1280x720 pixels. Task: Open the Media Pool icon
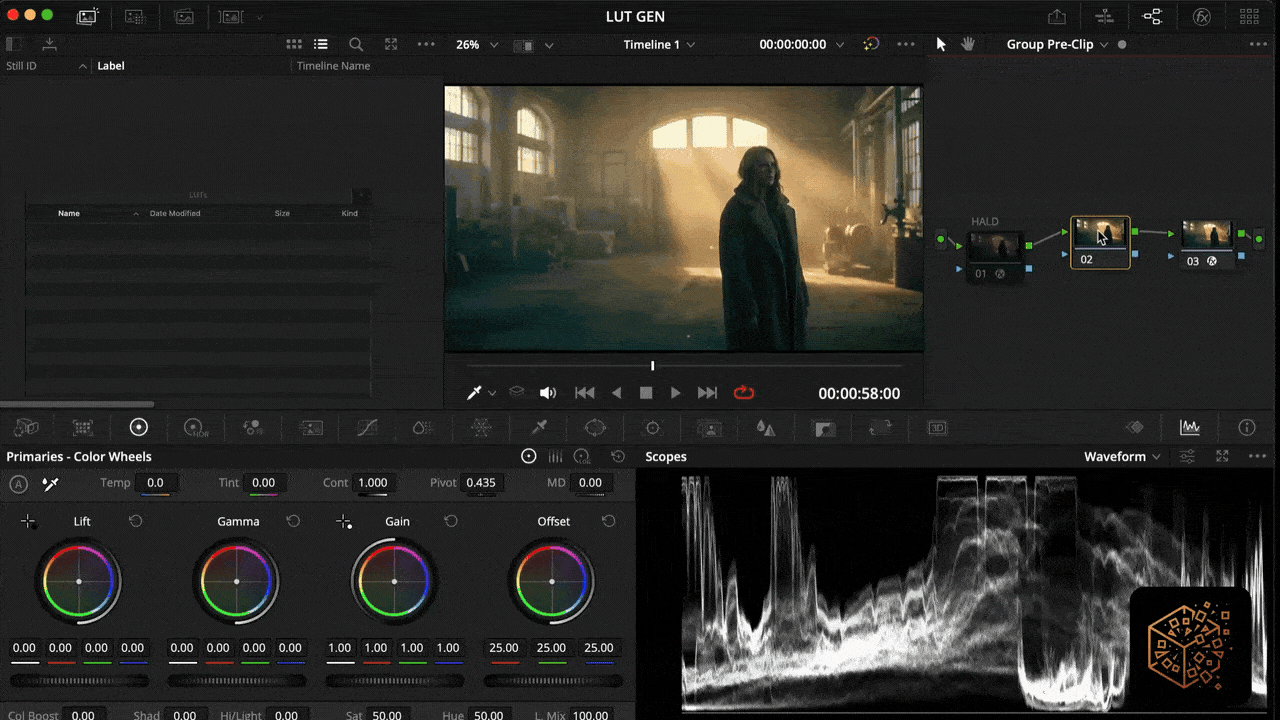pyautogui.click(x=184, y=16)
